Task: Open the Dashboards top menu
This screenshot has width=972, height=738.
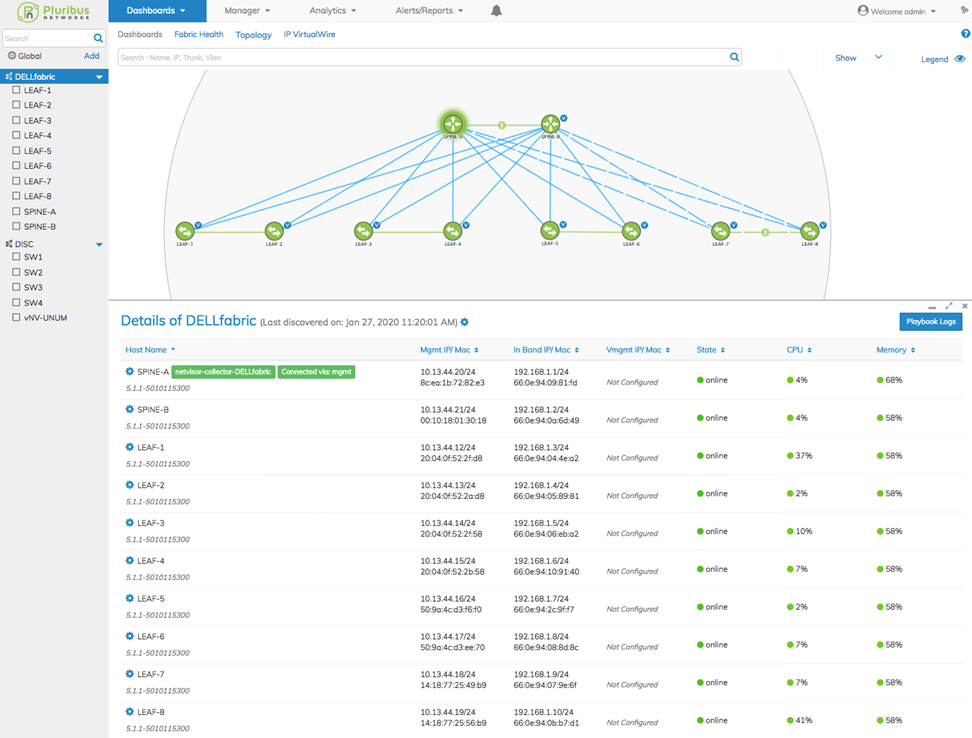Action: click(x=157, y=11)
